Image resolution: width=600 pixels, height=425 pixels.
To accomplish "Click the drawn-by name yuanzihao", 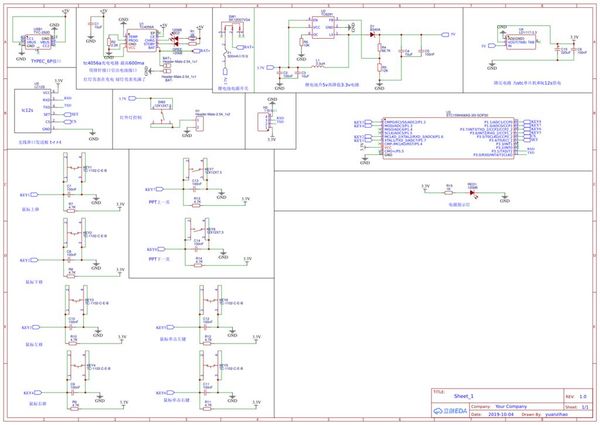I will [x=556, y=414].
